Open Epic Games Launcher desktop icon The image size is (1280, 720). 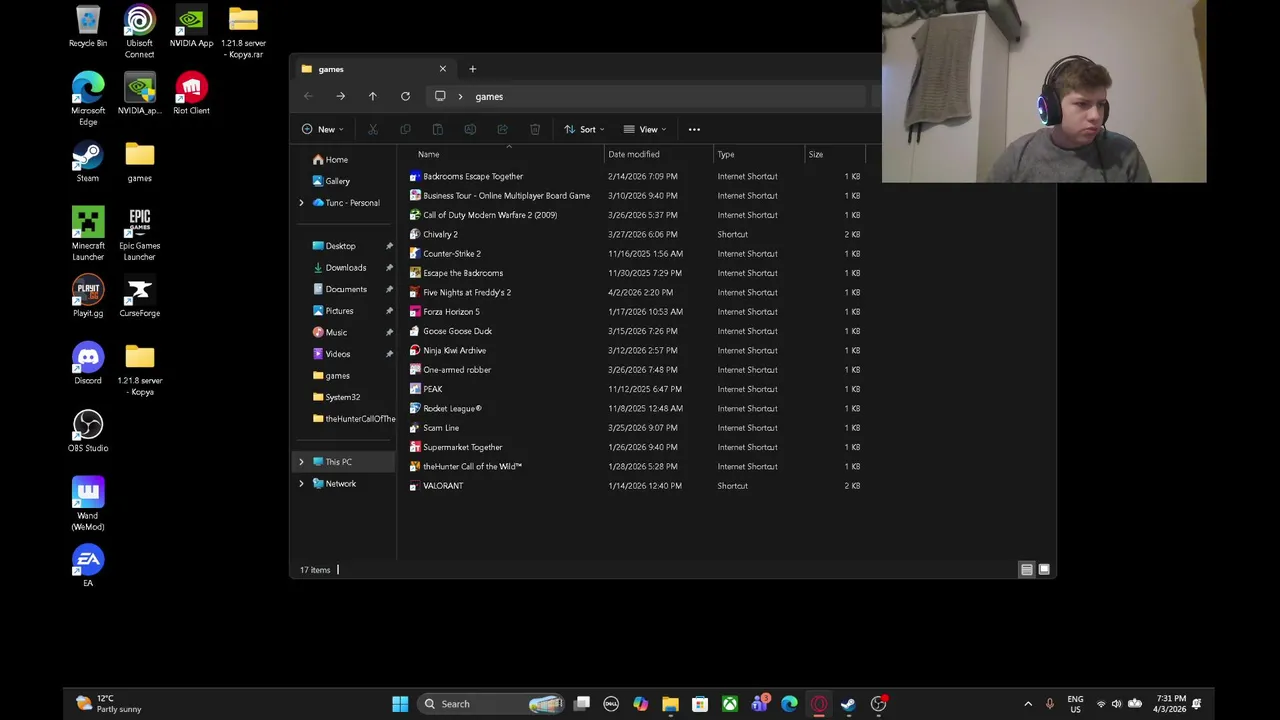[x=140, y=234]
